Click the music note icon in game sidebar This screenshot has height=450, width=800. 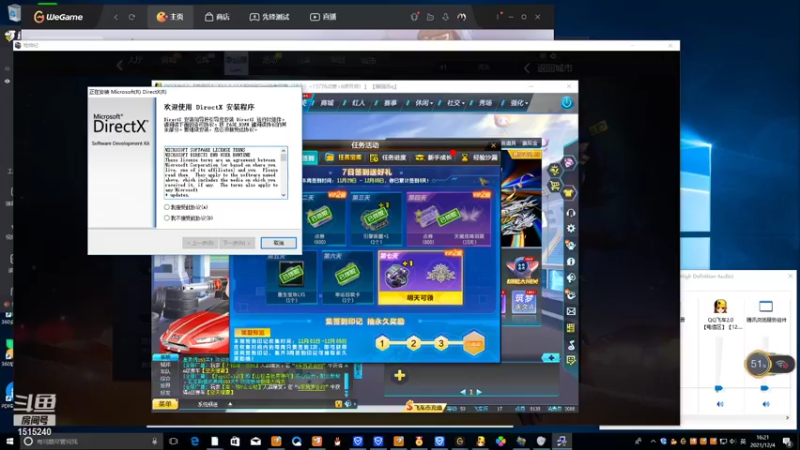(x=571, y=345)
